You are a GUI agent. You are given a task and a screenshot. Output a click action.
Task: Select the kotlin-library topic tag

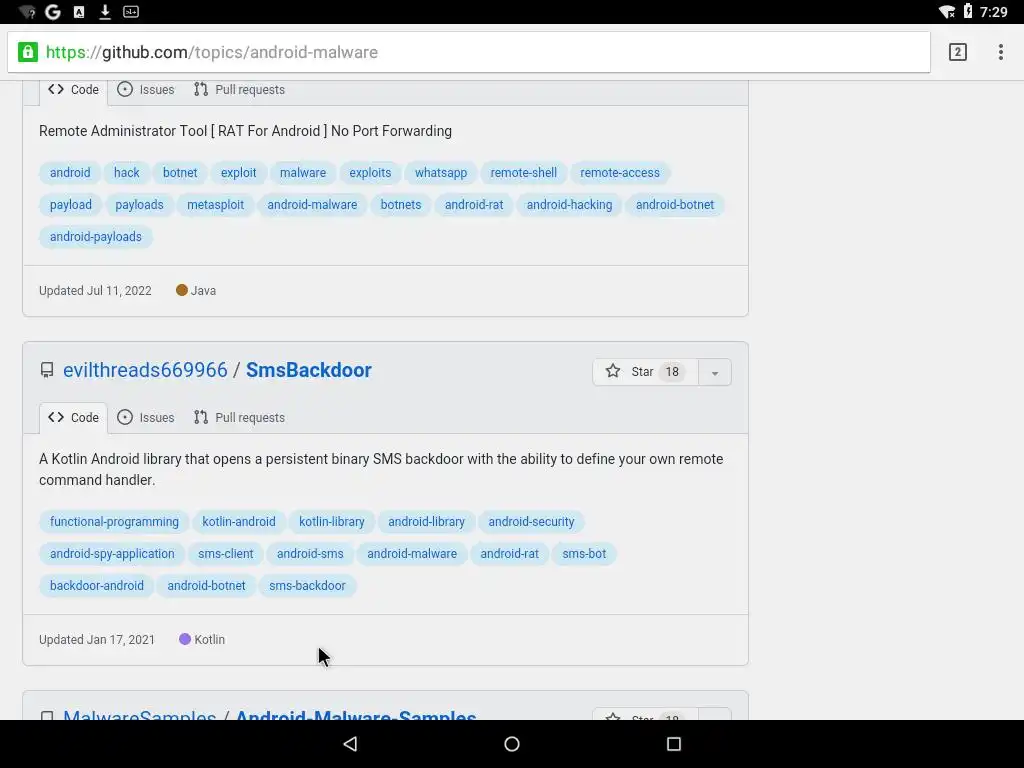(x=332, y=522)
